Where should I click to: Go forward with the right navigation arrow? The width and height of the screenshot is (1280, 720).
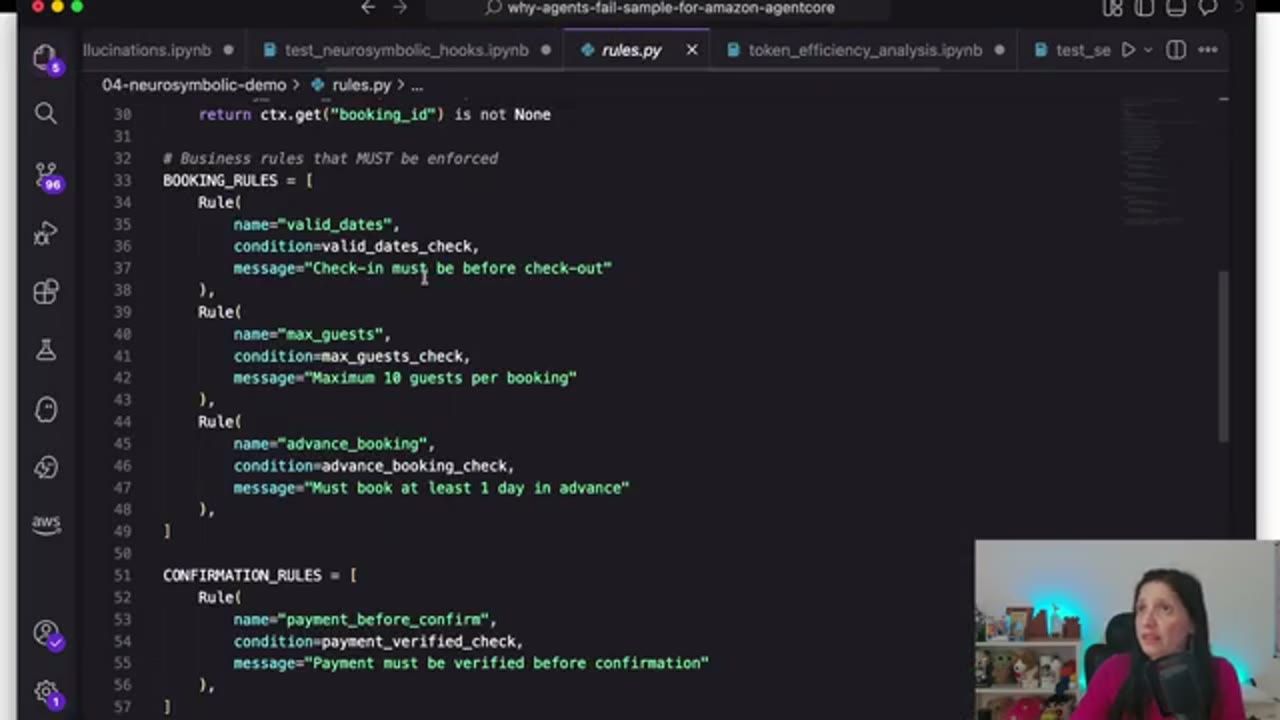[x=400, y=8]
